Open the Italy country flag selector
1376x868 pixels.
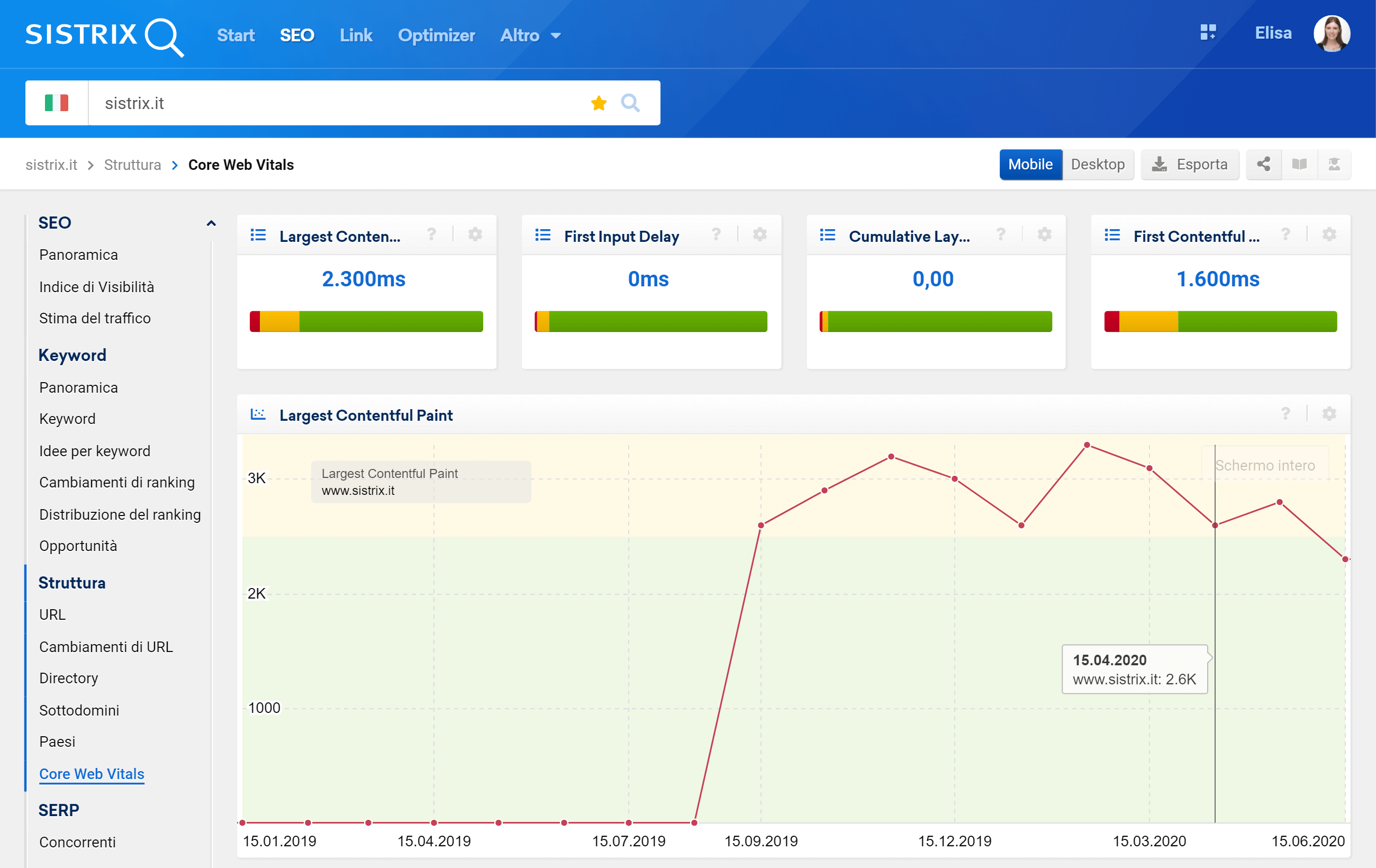(x=57, y=103)
